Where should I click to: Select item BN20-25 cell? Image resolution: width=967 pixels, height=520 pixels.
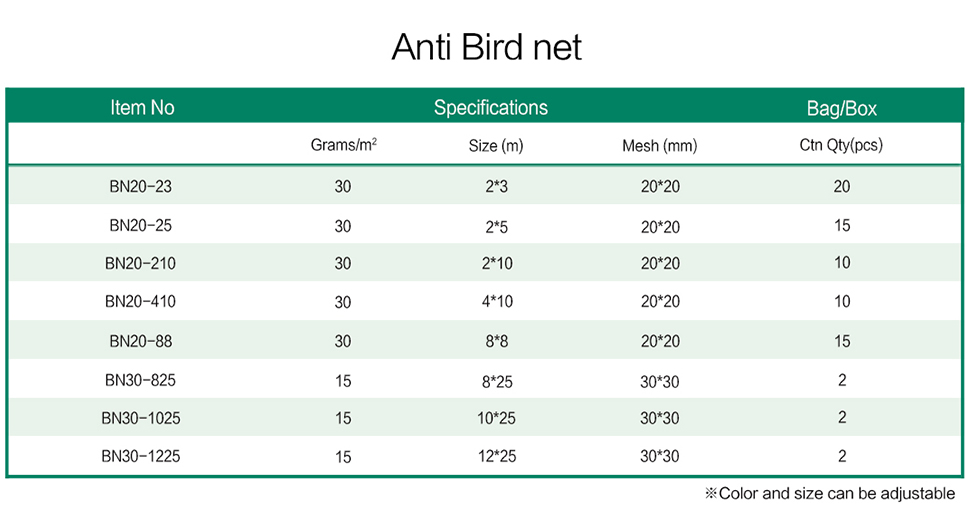point(141,225)
